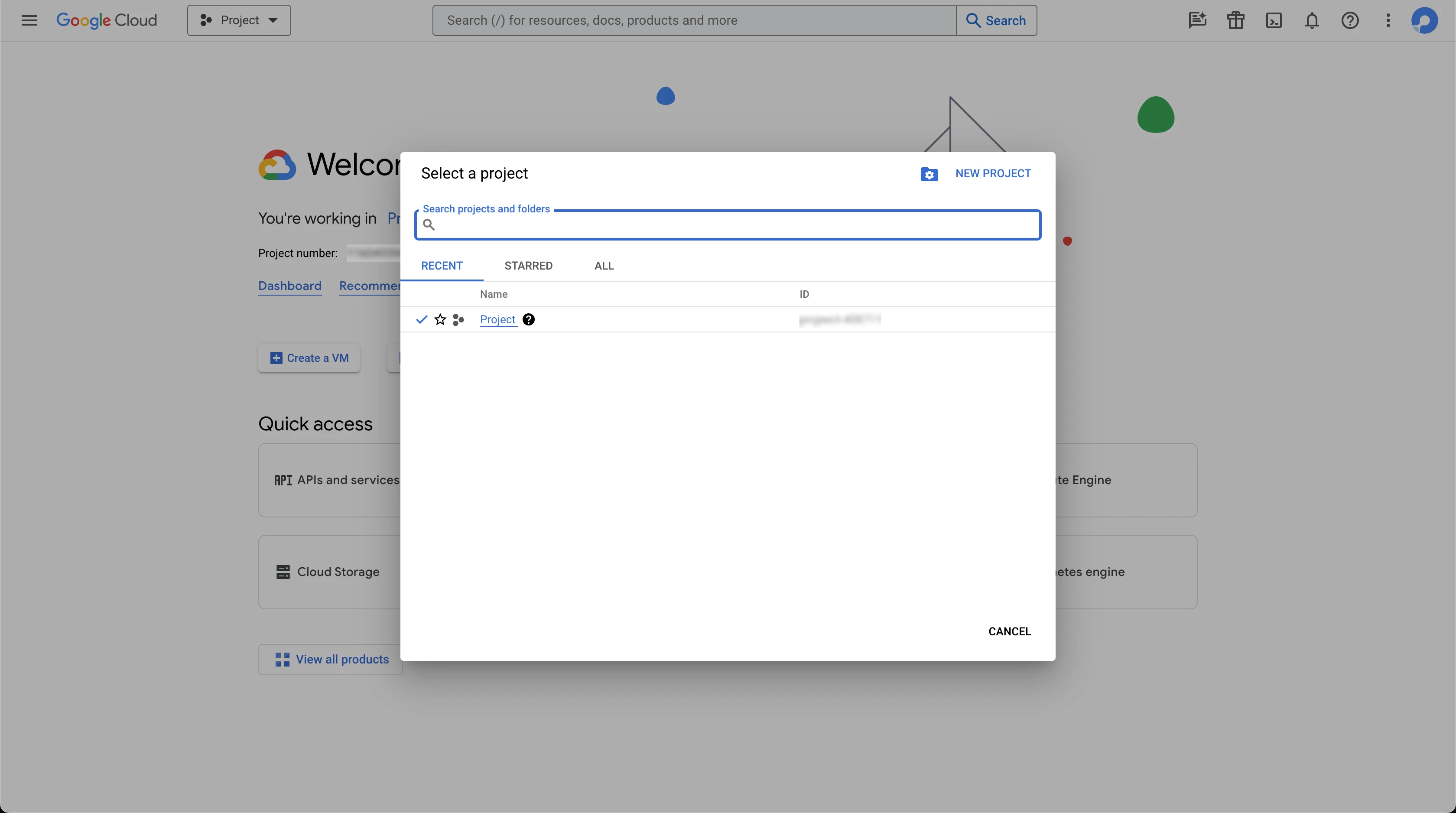Switch to the RECENT tab

[x=442, y=266]
